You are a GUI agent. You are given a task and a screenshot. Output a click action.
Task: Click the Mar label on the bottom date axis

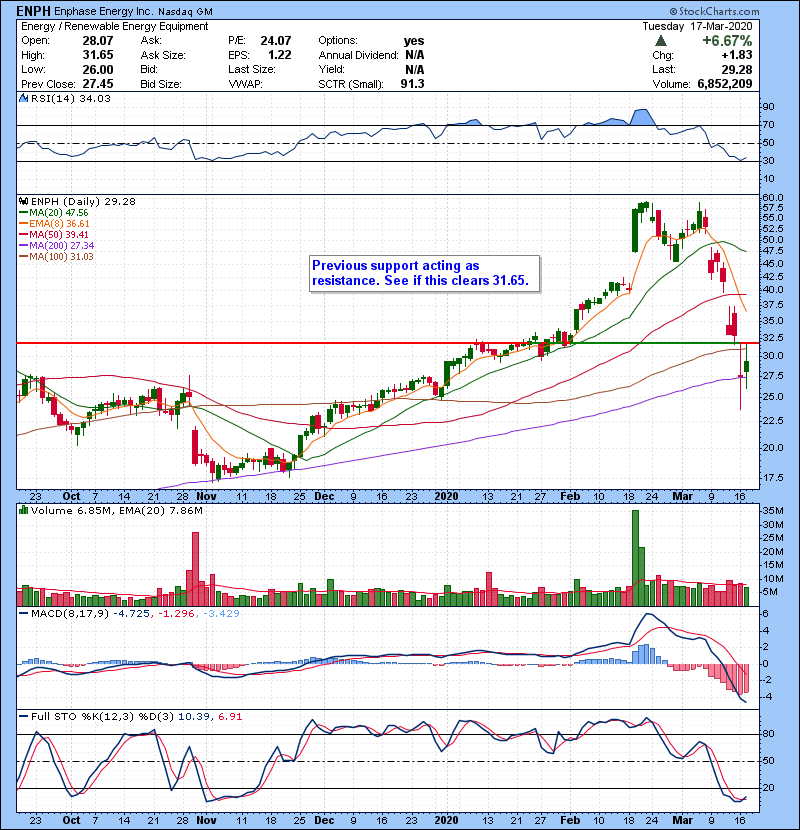pos(682,820)
